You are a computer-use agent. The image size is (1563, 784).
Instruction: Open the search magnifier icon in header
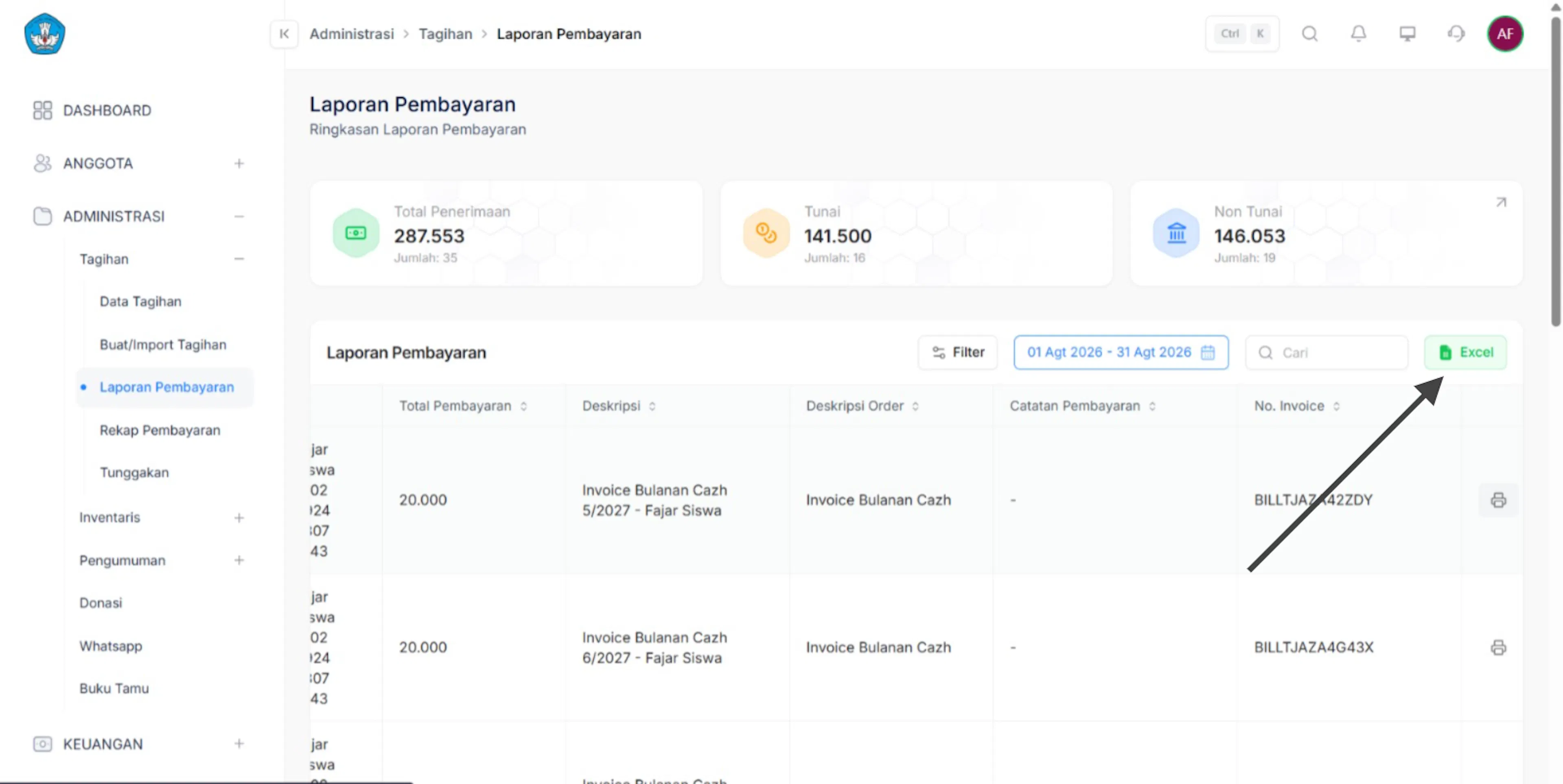(x=1310, y=34)
